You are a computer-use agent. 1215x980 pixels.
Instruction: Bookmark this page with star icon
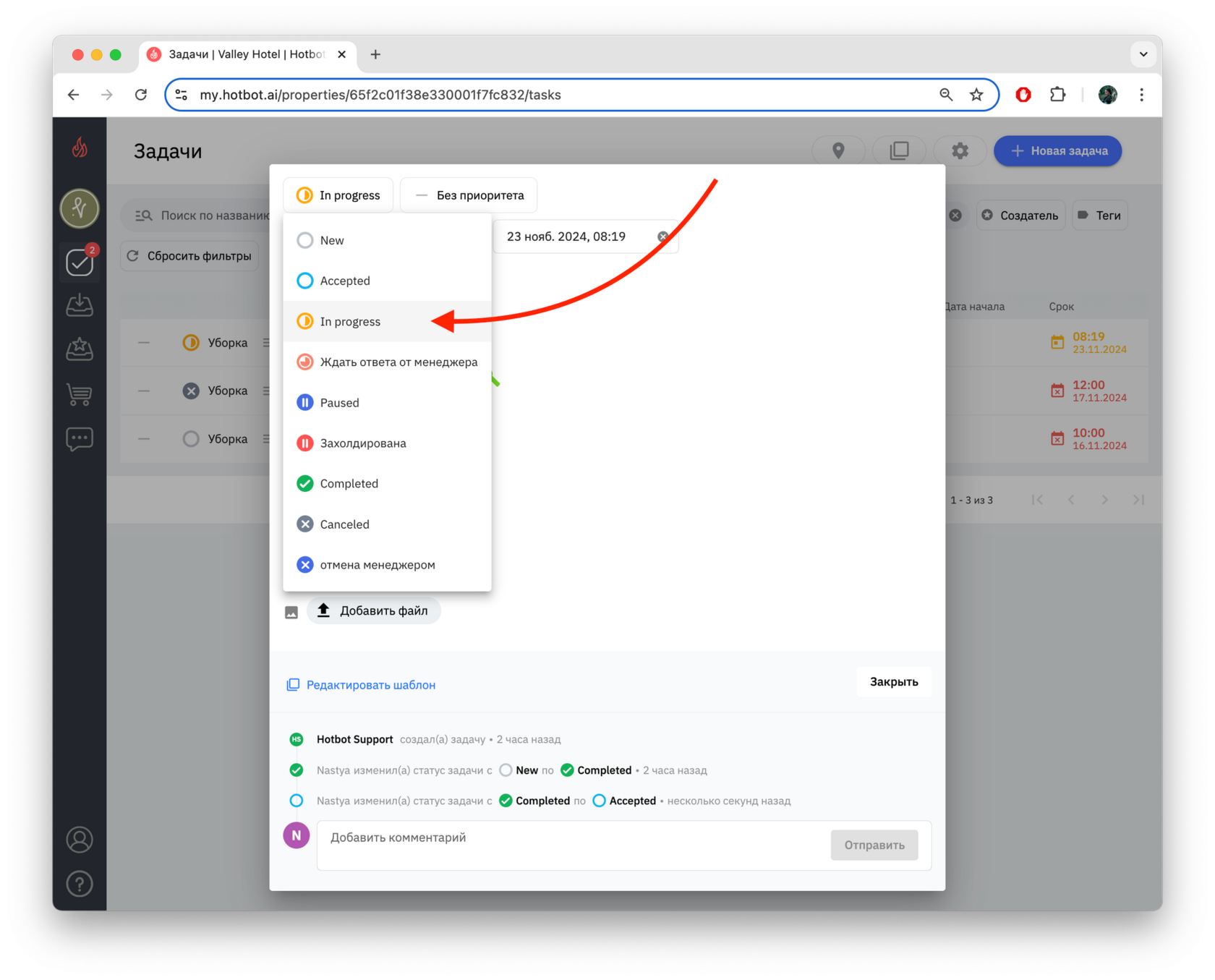pos(976,95)
